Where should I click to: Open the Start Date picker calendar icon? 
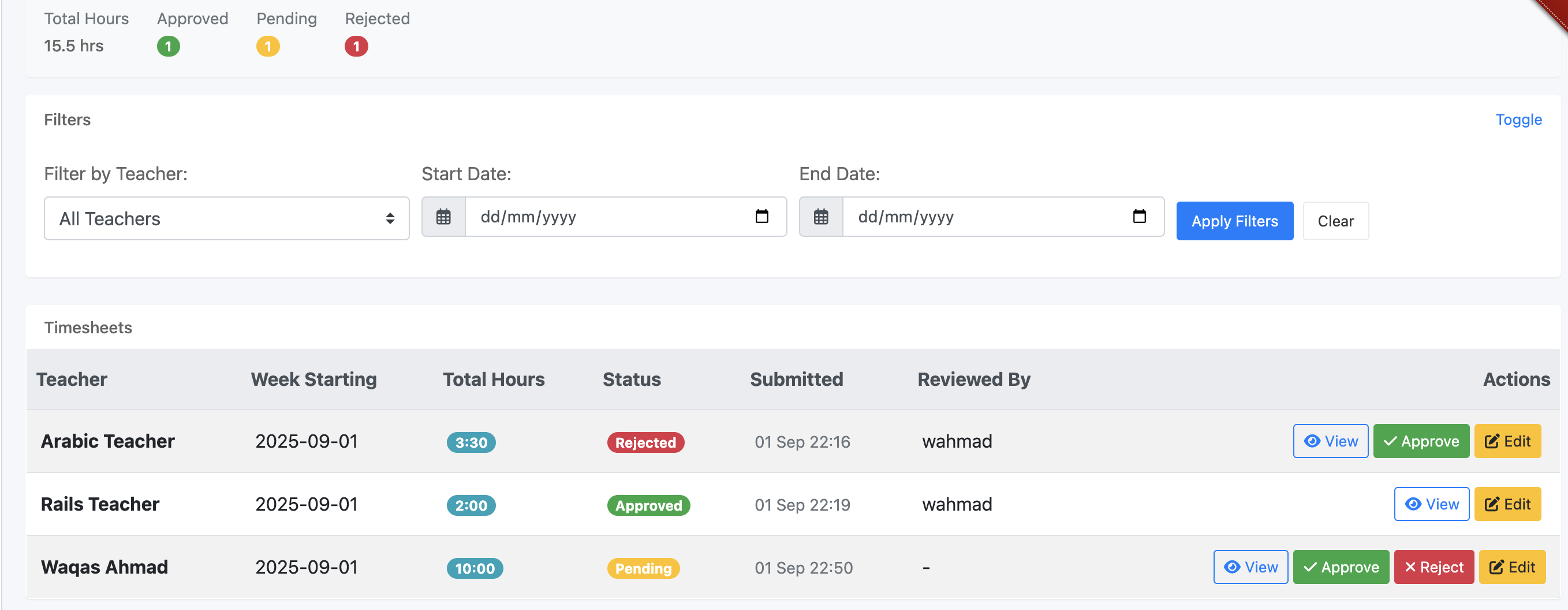tap(761, 216)
